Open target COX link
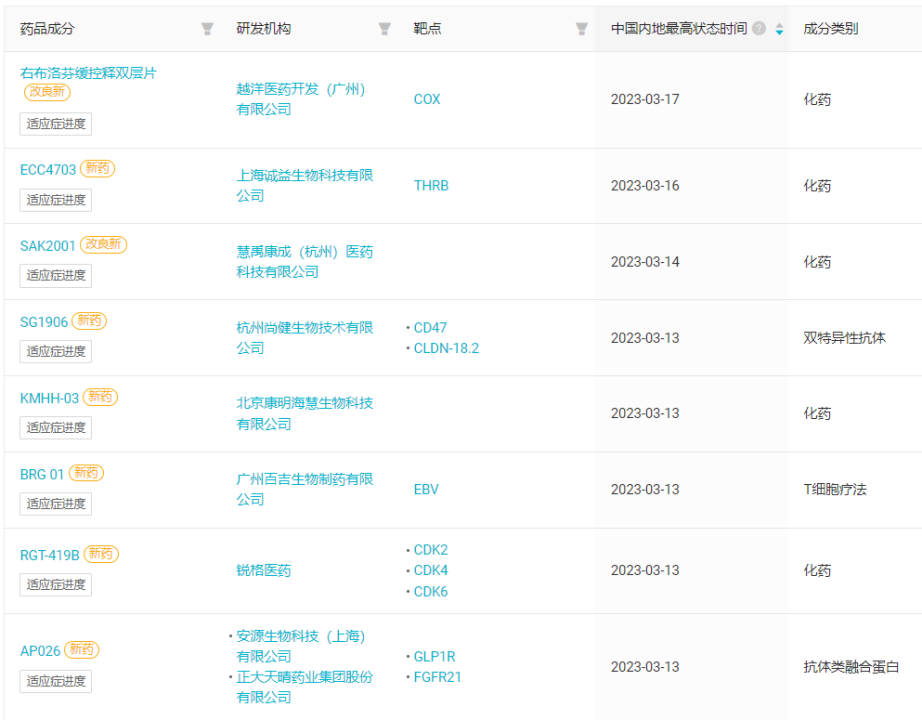 [x=427, y=99]
